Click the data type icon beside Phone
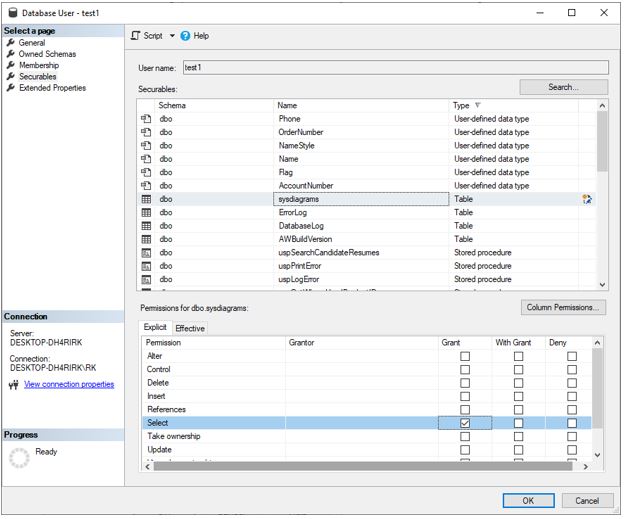Screen dimensions: 624x519 click(146, 119)
